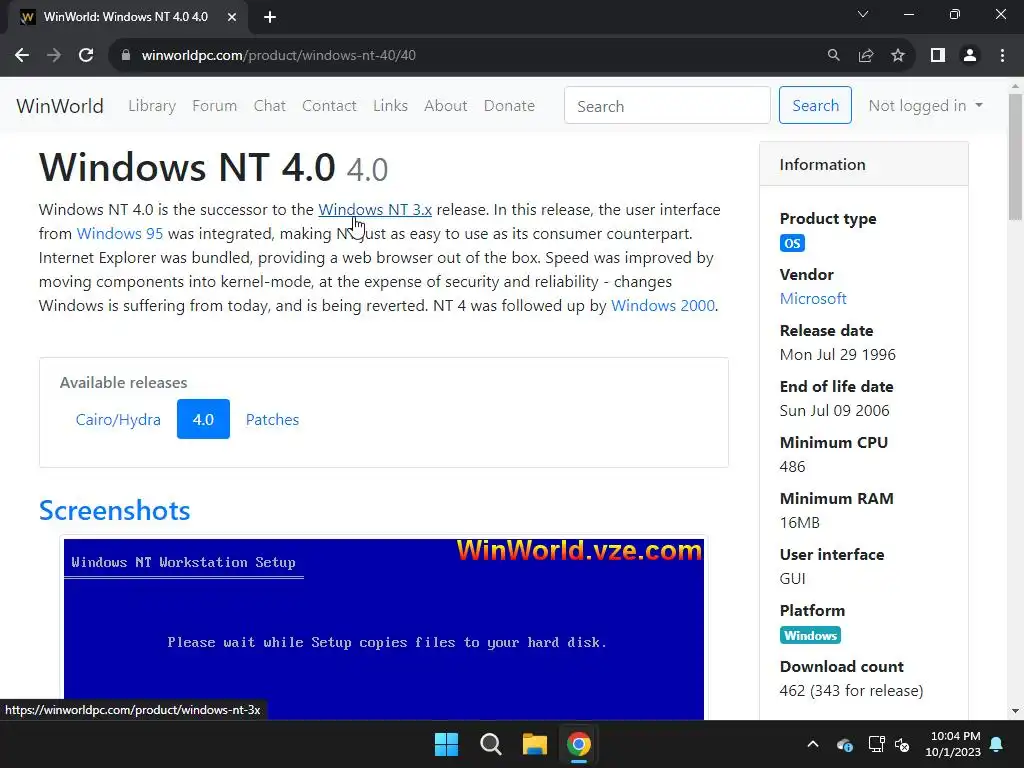Click the 462 (343 for release) count
The image size is (1024, 768).
pyautogui.click(x=851, y=691)
